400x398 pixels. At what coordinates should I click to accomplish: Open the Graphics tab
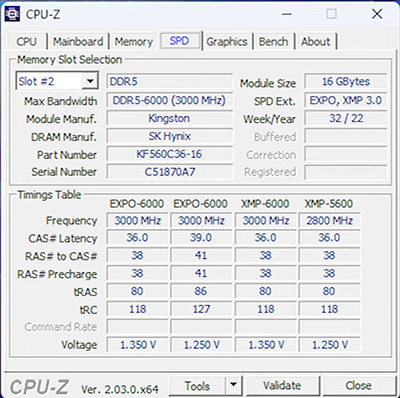pyautogui.click(x=227, y=42)
